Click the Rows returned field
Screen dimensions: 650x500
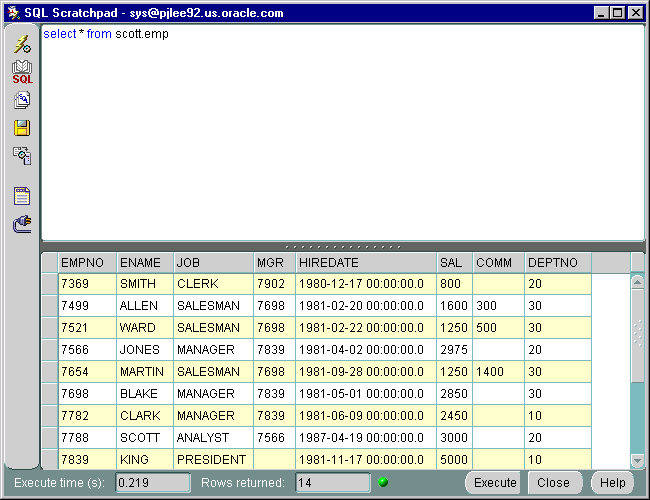click(x=332, y=483)
